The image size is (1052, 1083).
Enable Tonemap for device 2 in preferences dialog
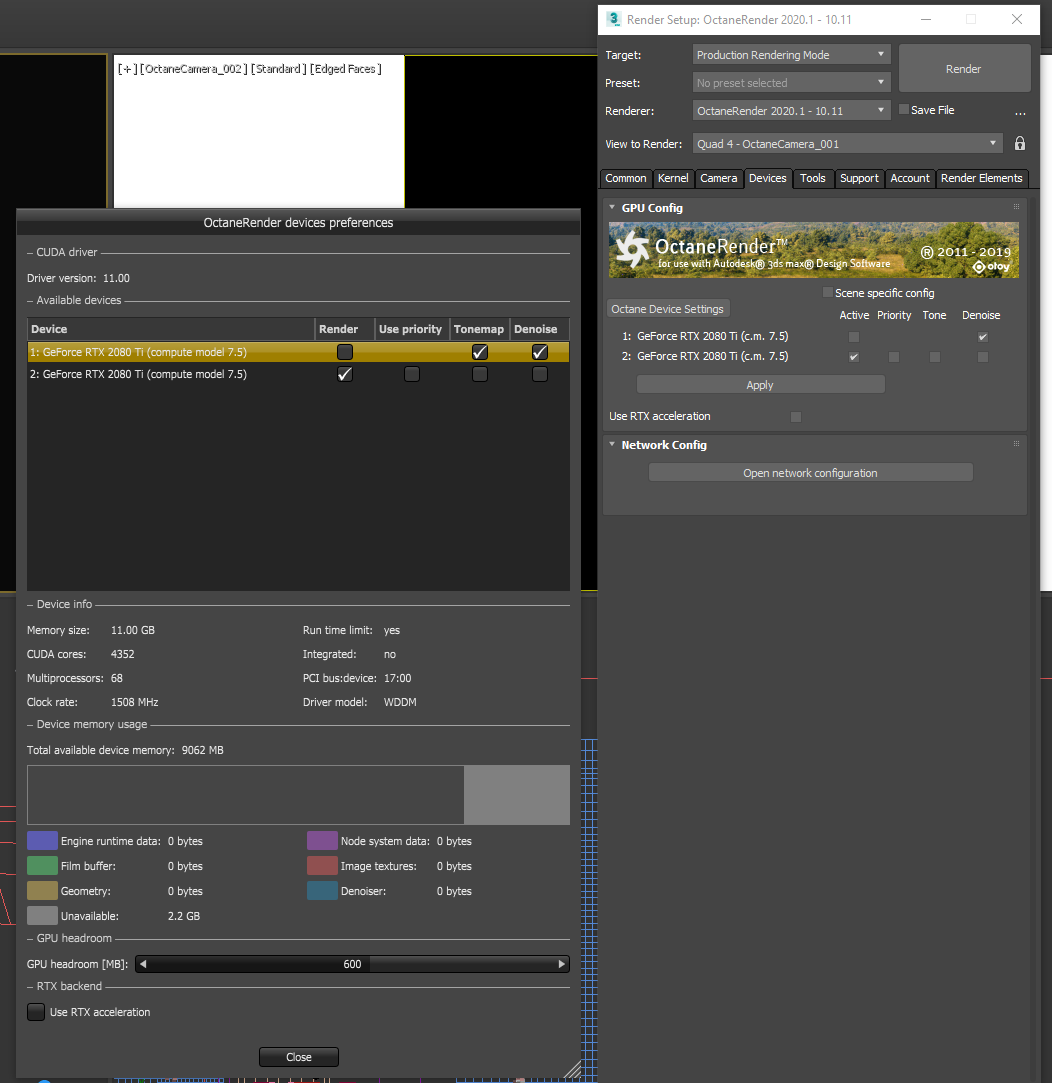pos(479,374)
